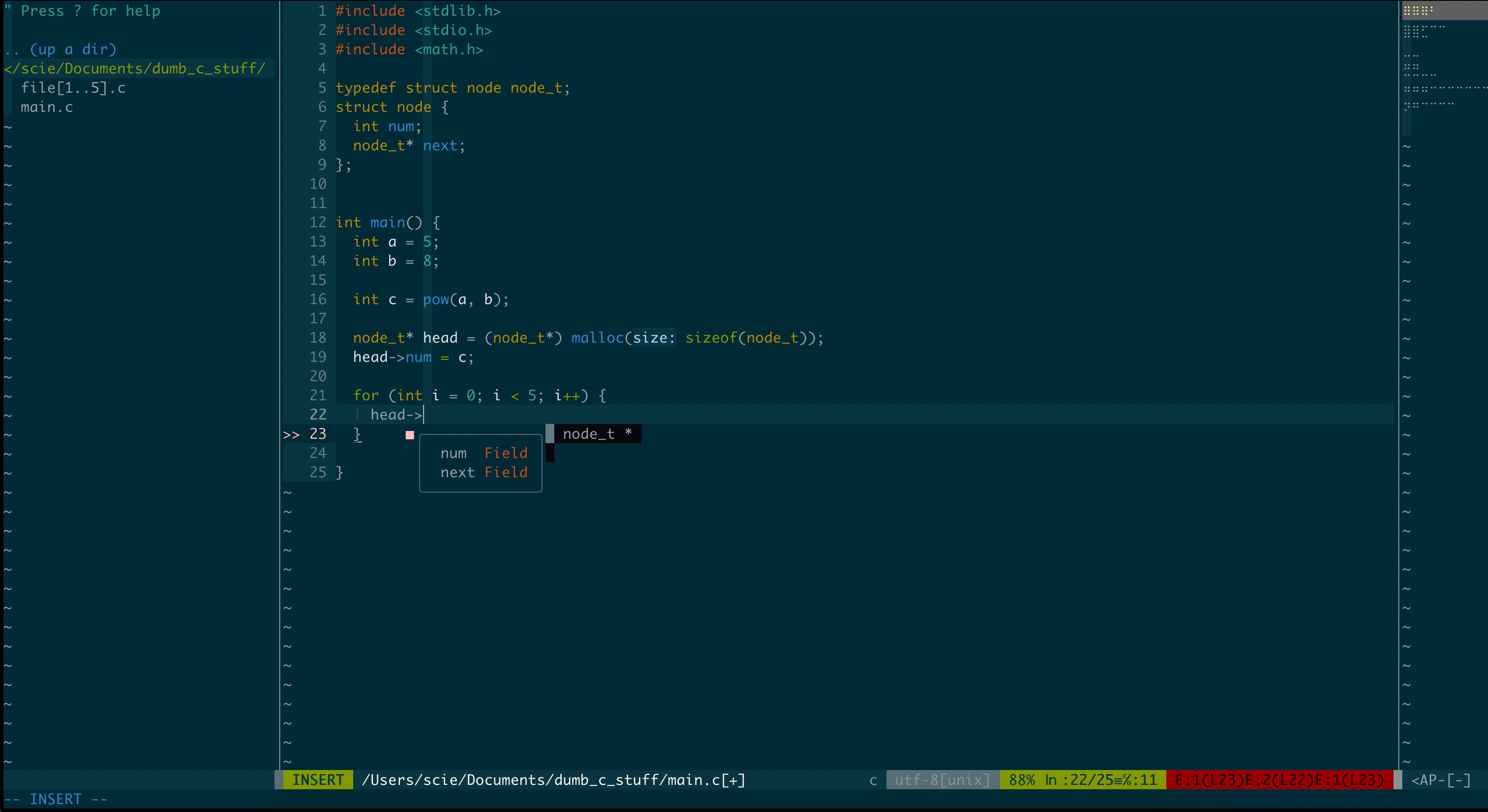Viewport: 1488px width, 812px height.
Task: Click the node_t * type preview popup
Action: tap(597, 434)
